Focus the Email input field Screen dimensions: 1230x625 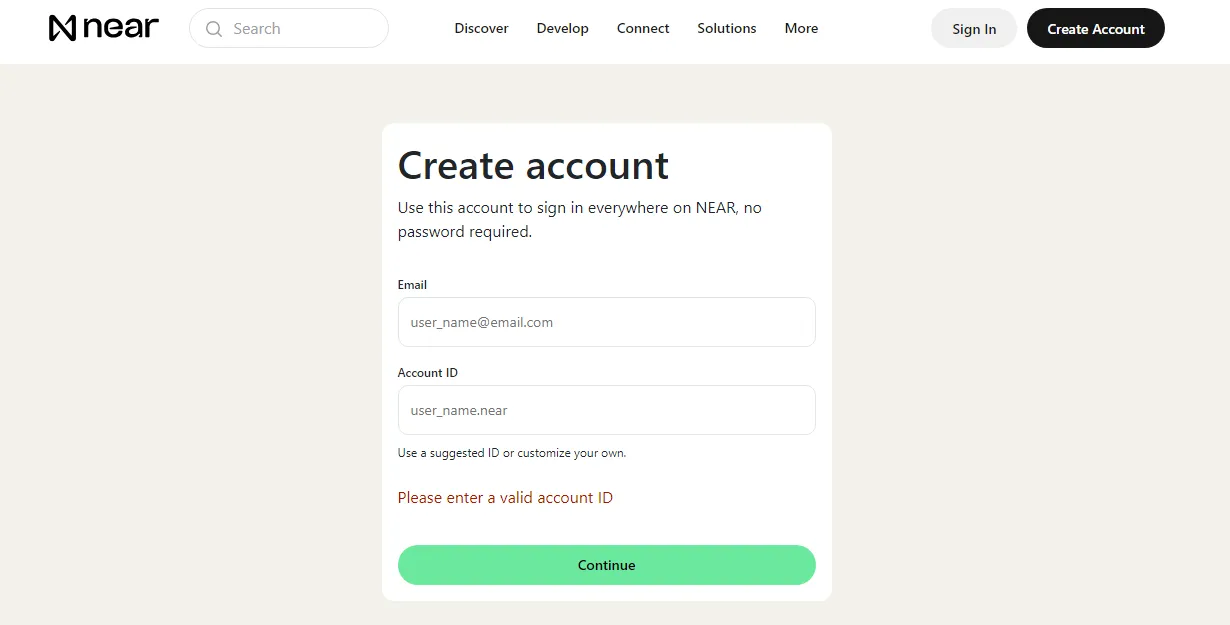[x=607, y=322]
